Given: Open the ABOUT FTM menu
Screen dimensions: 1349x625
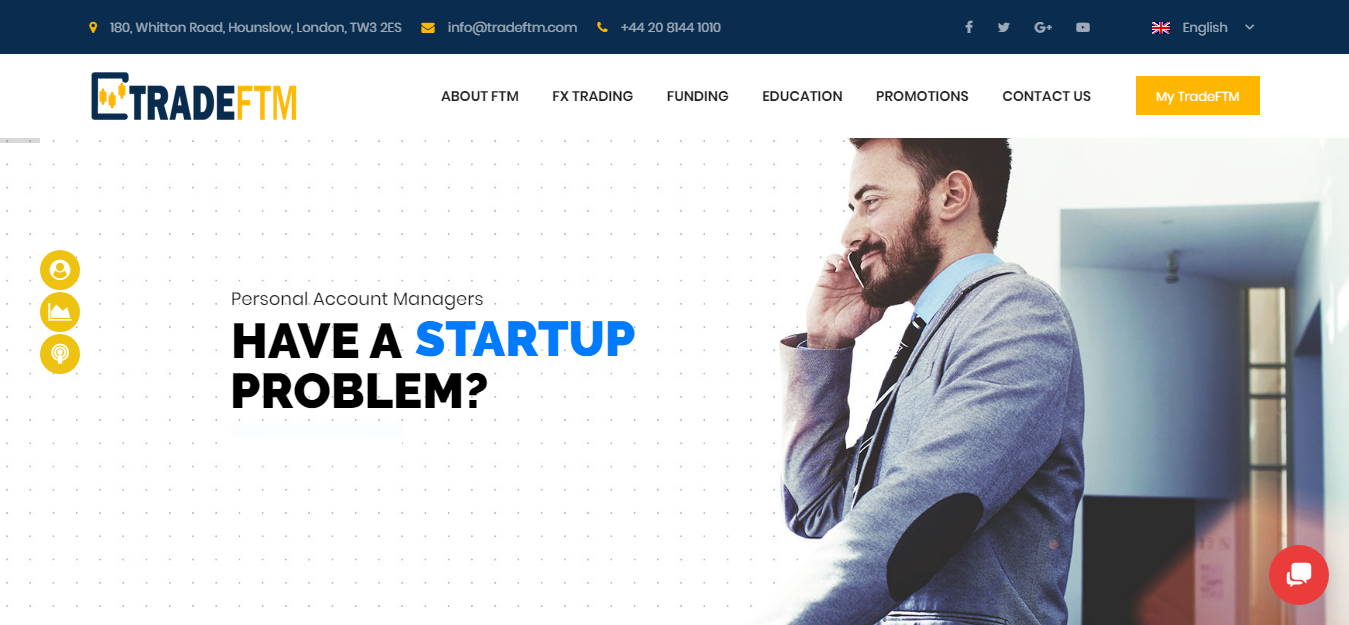Looking at the screenshot, I should [480, 96].
